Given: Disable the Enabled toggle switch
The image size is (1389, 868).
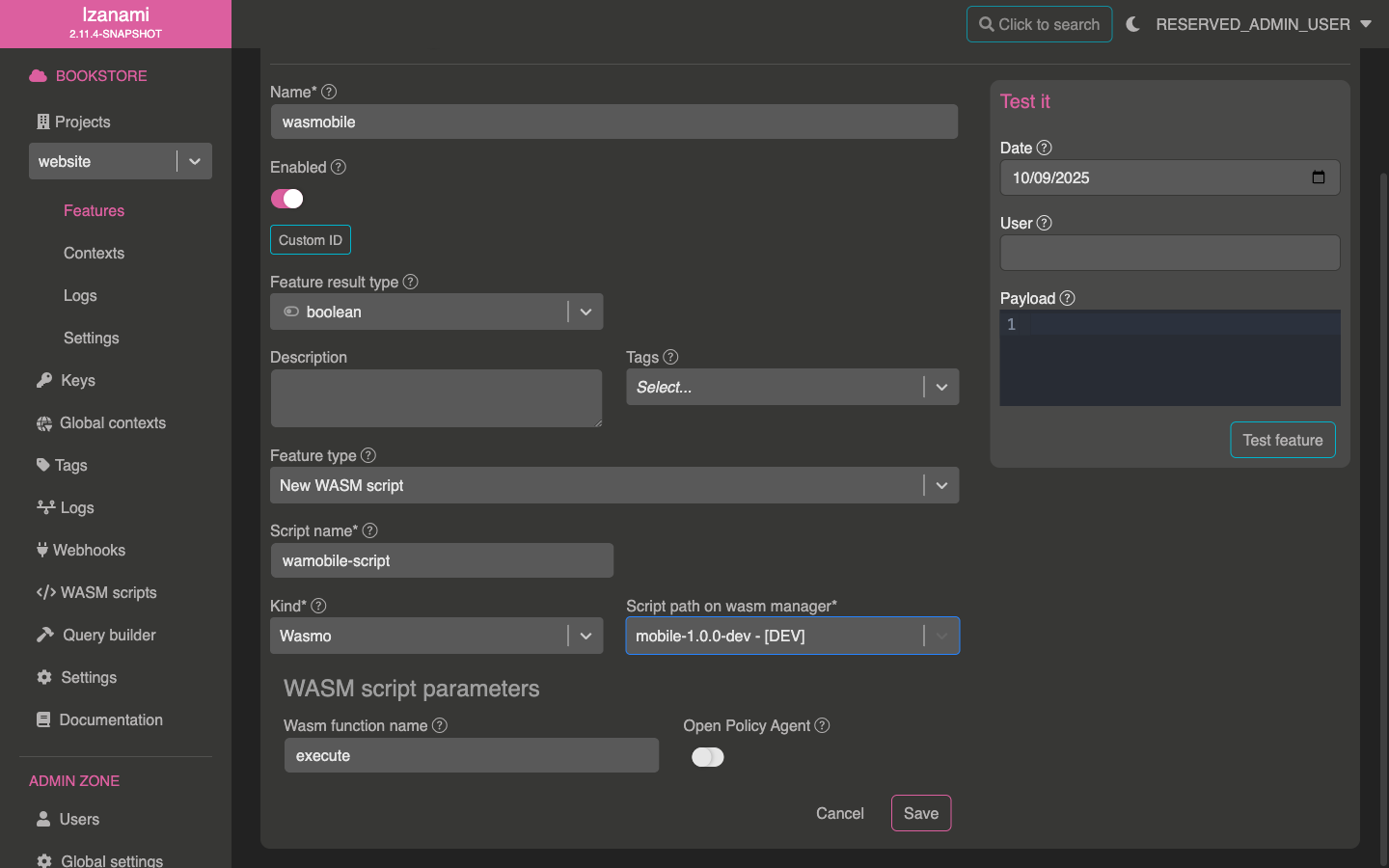Looking at the screenshot, I should tap(287, 199).
